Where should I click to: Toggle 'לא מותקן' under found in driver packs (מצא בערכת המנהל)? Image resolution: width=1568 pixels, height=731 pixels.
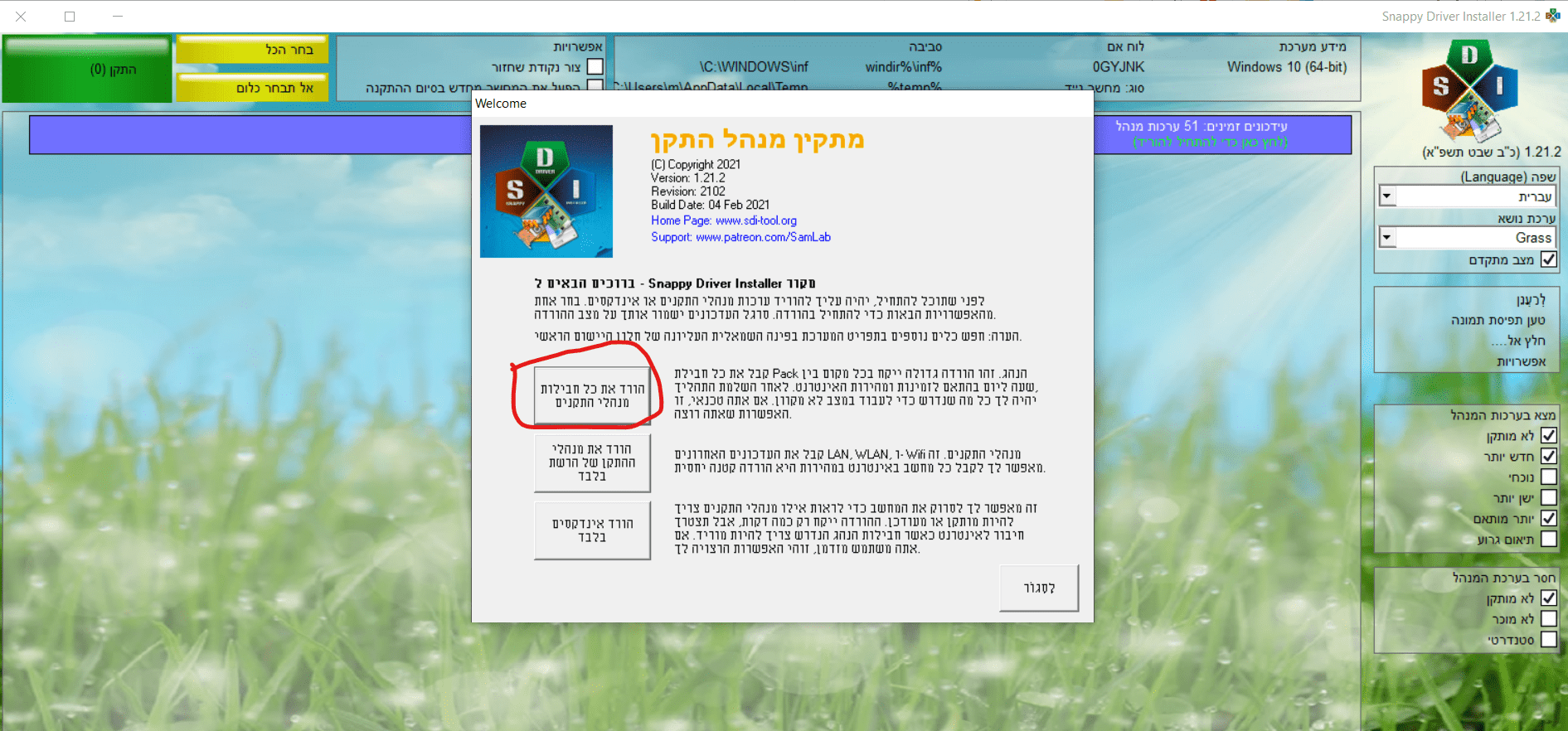pos(1548,435)
